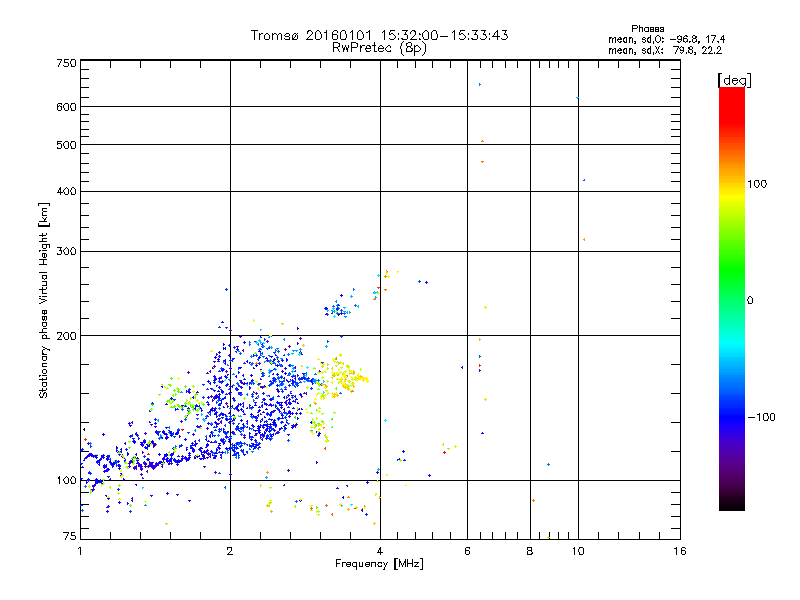The width and height of the screenshot is (800, 600).
Task: Click the black bottom of the colorbar
Action: click(x=732, y=503)
